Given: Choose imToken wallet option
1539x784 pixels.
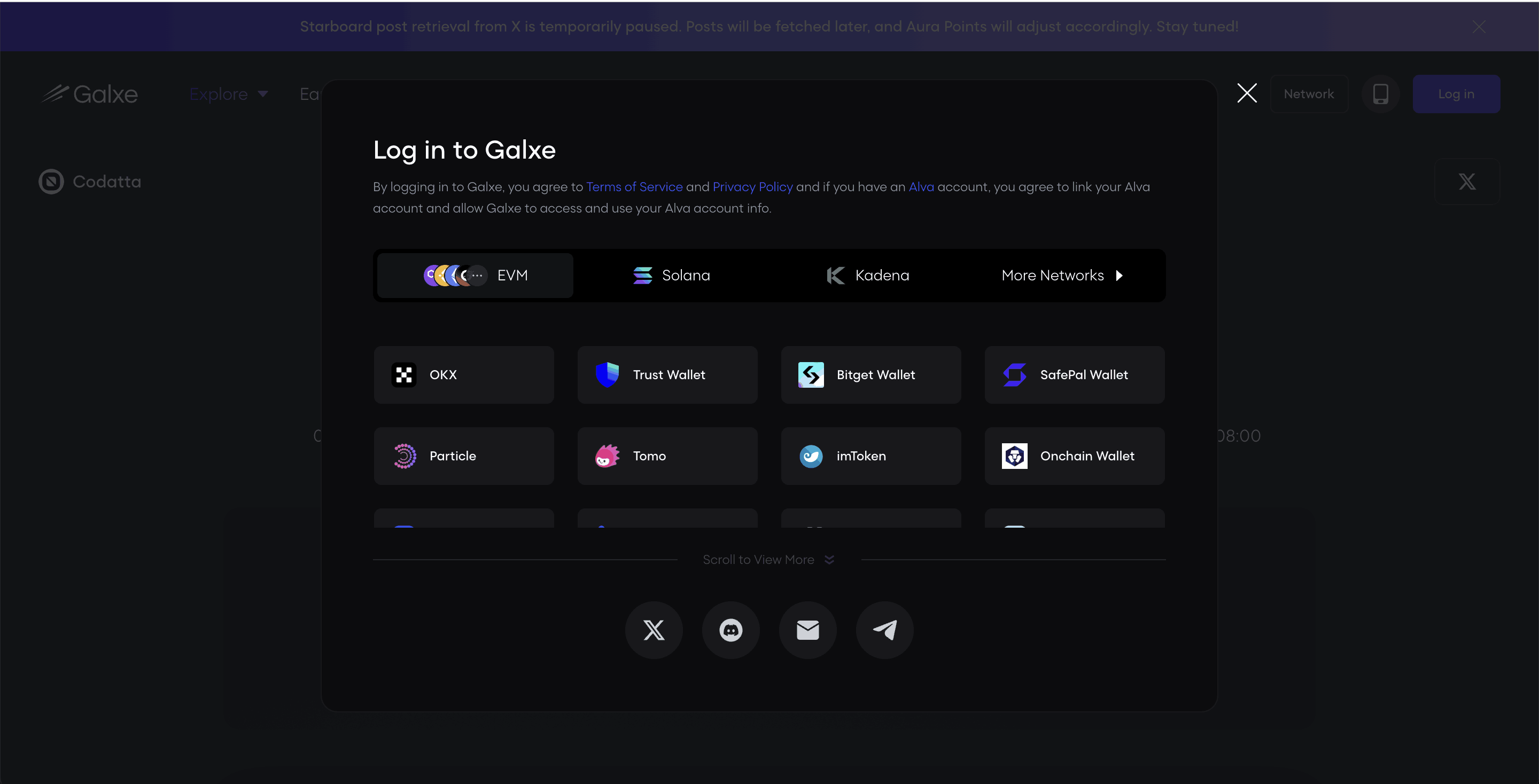Looking at the screenshot, I should click(x=871, y=456).
